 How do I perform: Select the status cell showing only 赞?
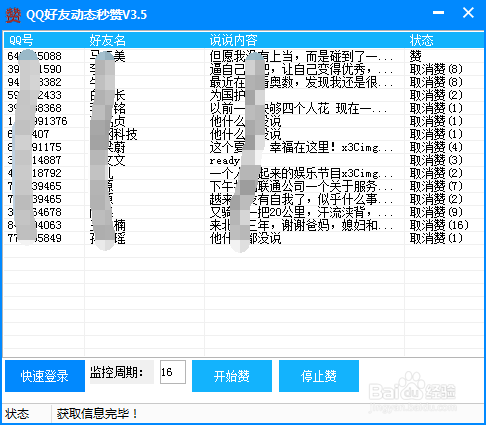[x=416, y=56]
